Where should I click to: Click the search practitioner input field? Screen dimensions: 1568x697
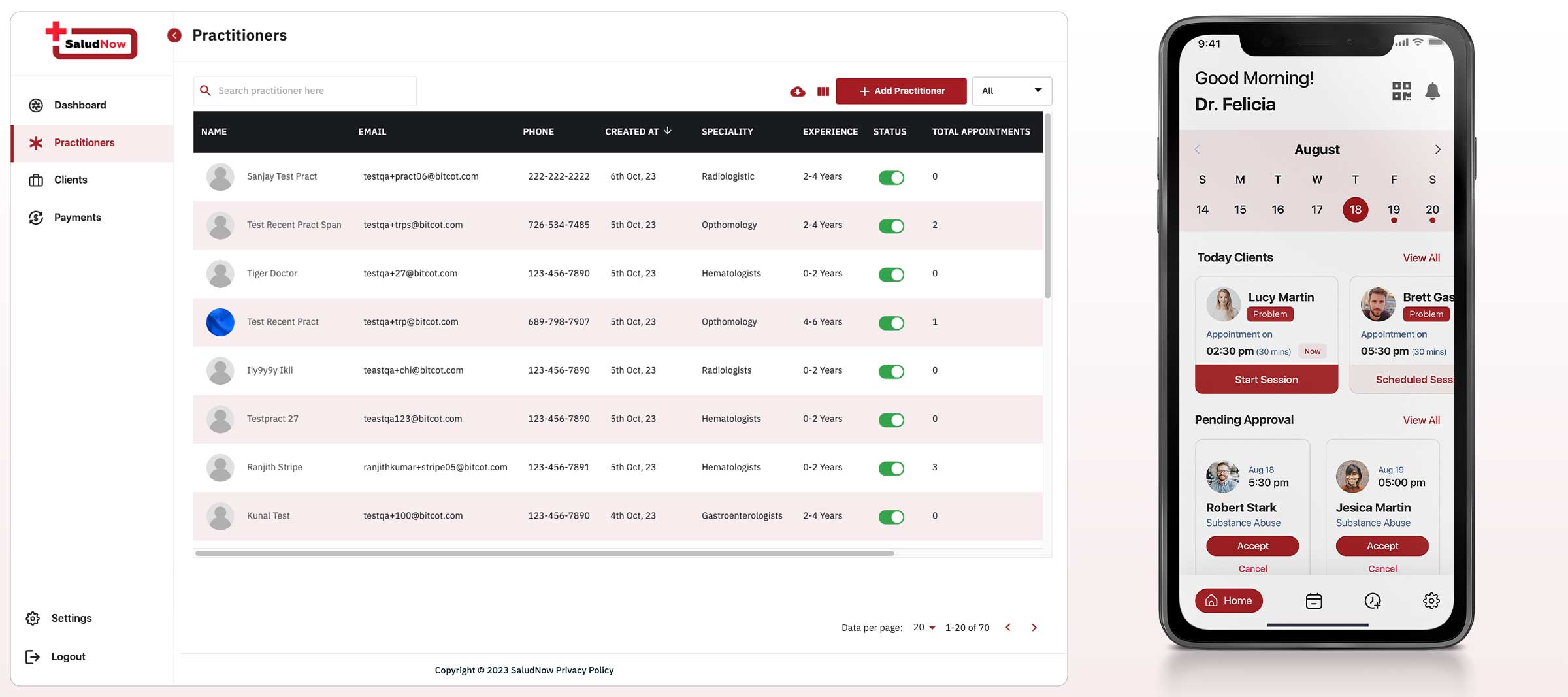pos(314,91)
